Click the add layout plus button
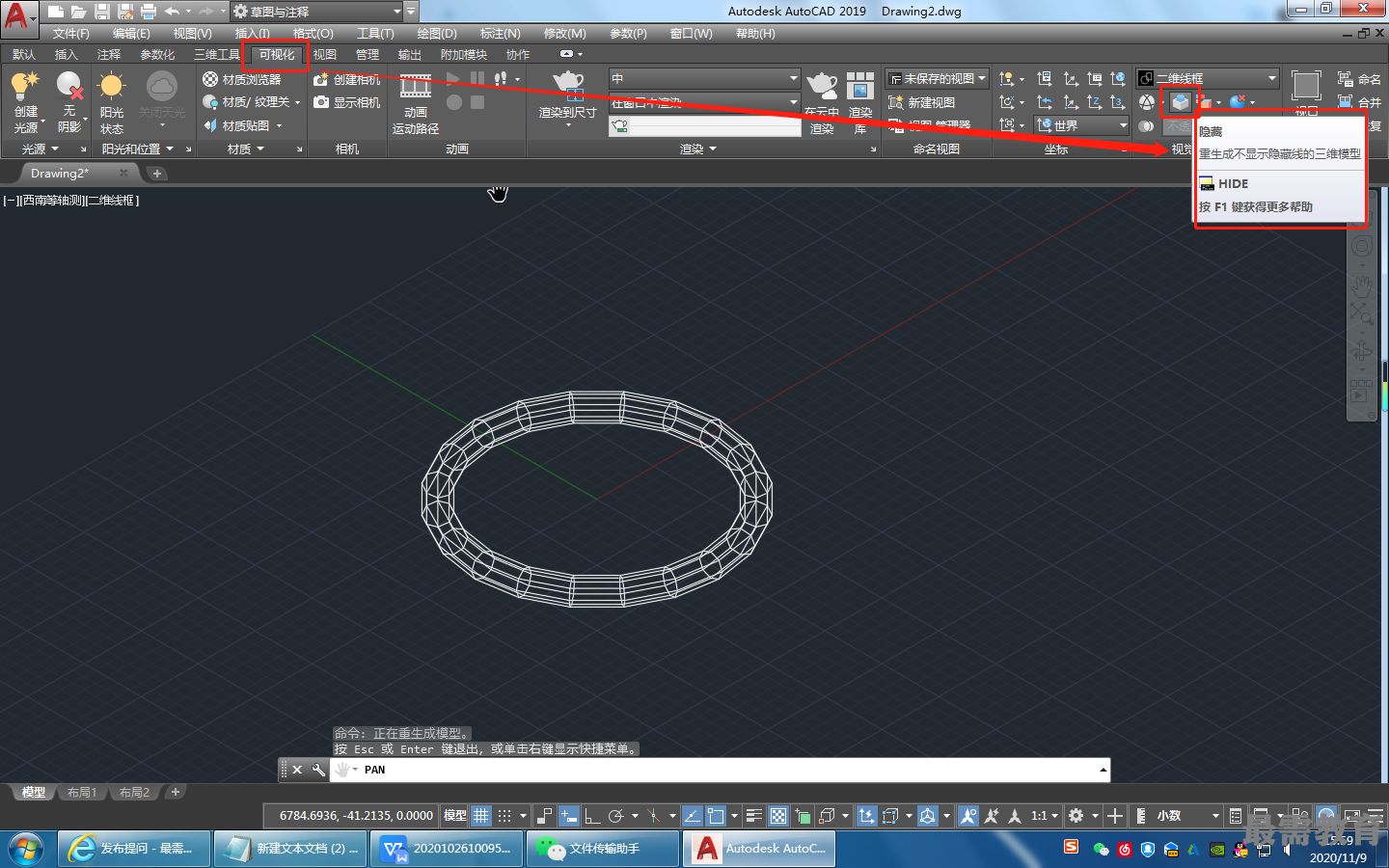 click(x=175, y=793)
